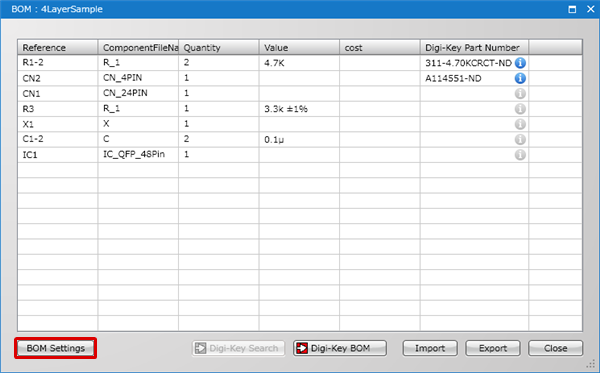Click the IC_QFP_48Pin component cell

138,155
